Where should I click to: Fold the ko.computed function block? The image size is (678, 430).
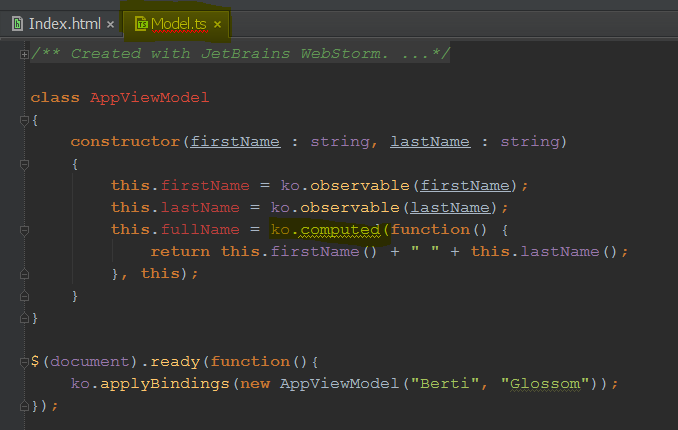(23, 230)
